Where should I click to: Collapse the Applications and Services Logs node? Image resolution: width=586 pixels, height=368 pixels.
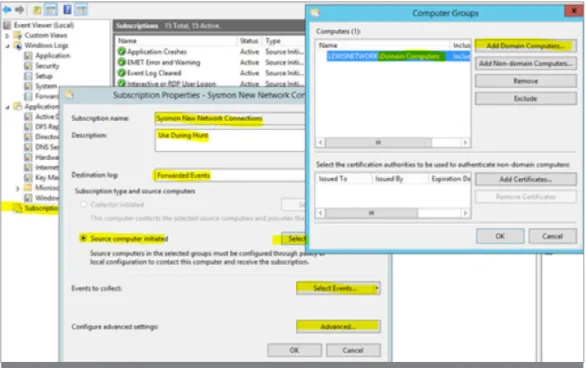(x=7, y=107)
